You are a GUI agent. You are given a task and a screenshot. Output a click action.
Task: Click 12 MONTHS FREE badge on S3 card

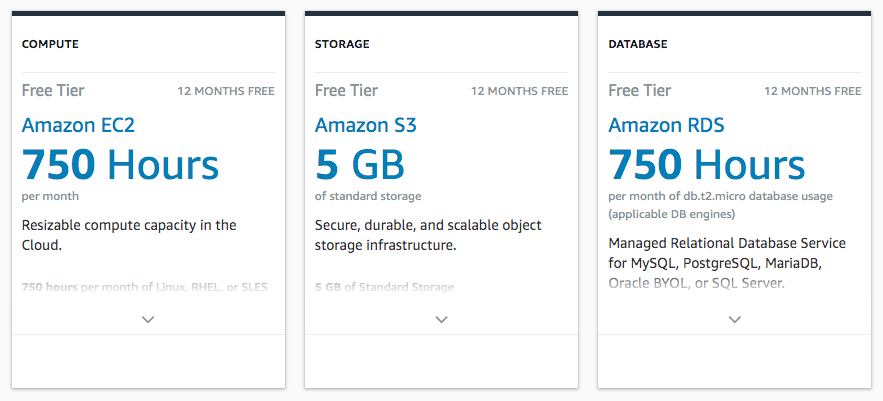pos(520,91)
